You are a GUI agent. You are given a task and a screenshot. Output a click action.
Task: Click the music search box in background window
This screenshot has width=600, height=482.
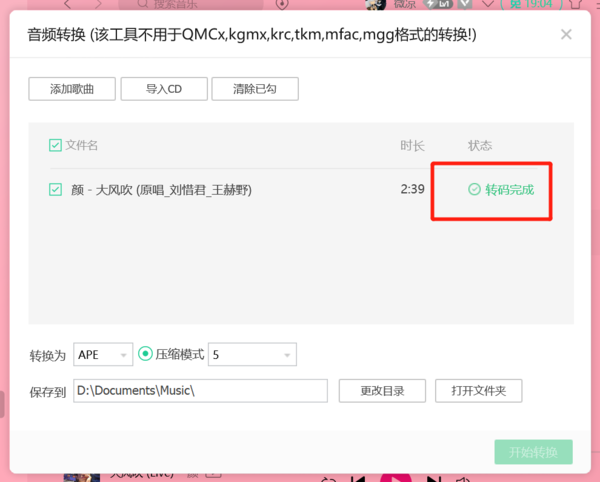[x=191, y=4]
